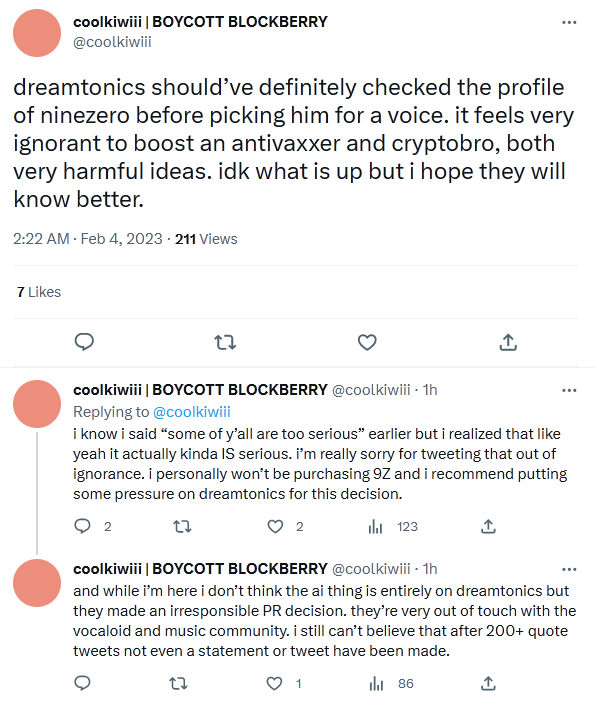Screen dimensions: 595x702
Task: Open the 7 Likes list
Action: click(39, 292)
